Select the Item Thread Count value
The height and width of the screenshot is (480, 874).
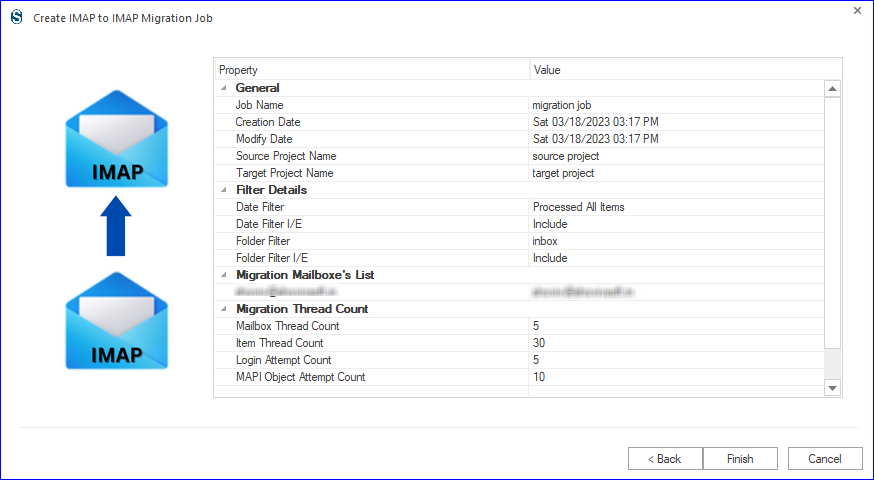[539, 343]
